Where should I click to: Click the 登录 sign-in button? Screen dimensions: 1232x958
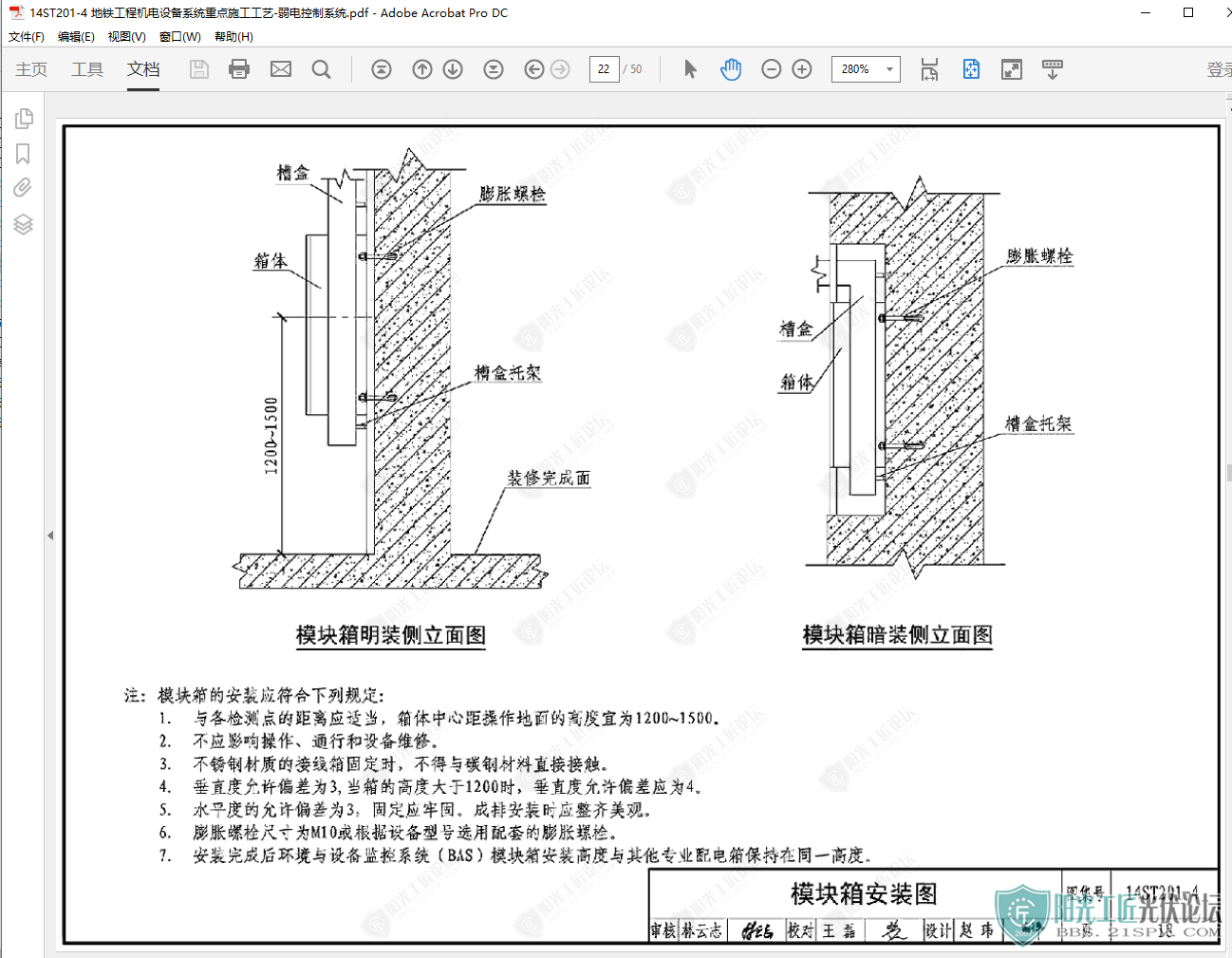(x=1220, y=69)
